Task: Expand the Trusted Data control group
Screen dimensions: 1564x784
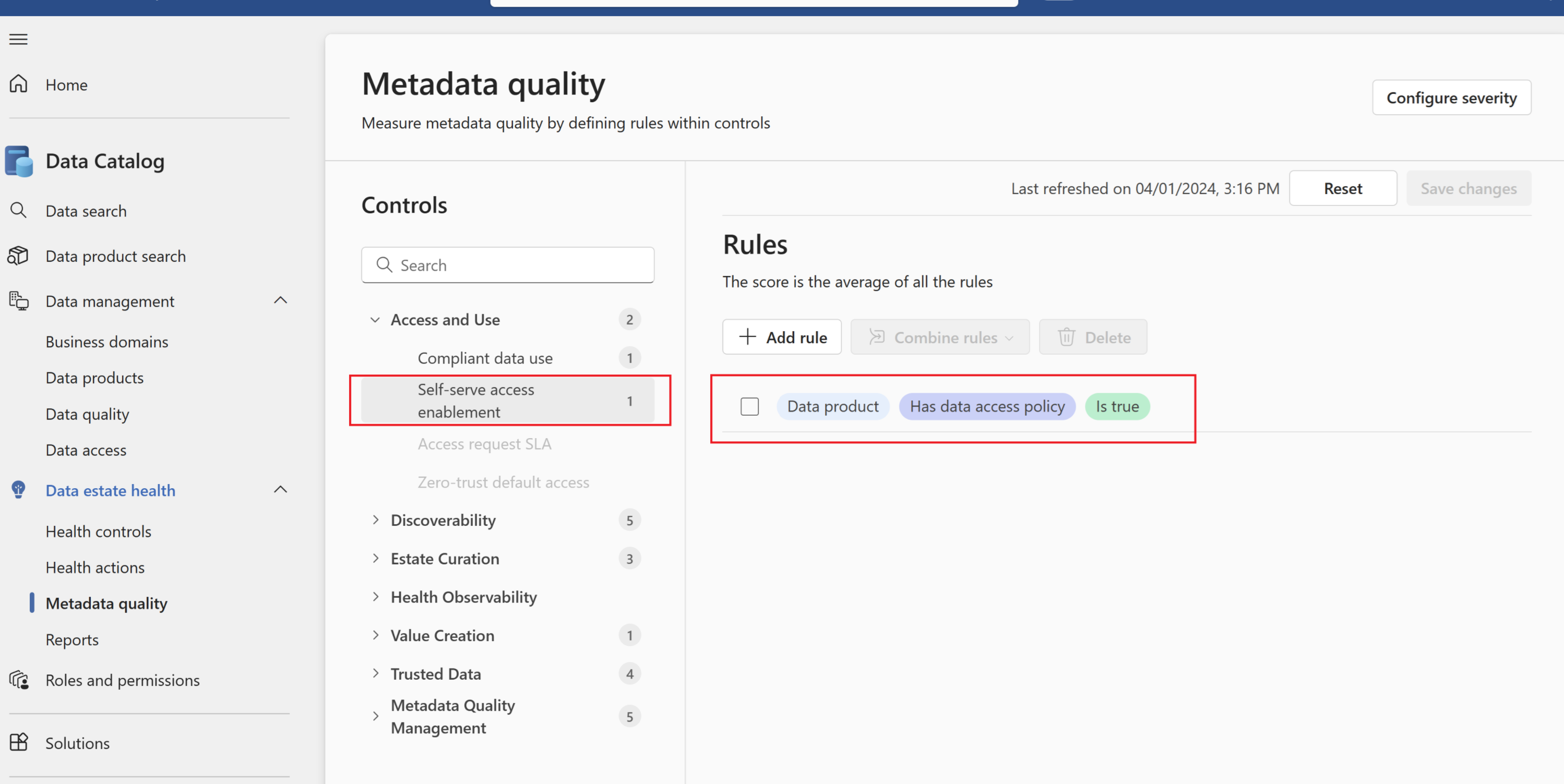Action: (x=375, y=673)
